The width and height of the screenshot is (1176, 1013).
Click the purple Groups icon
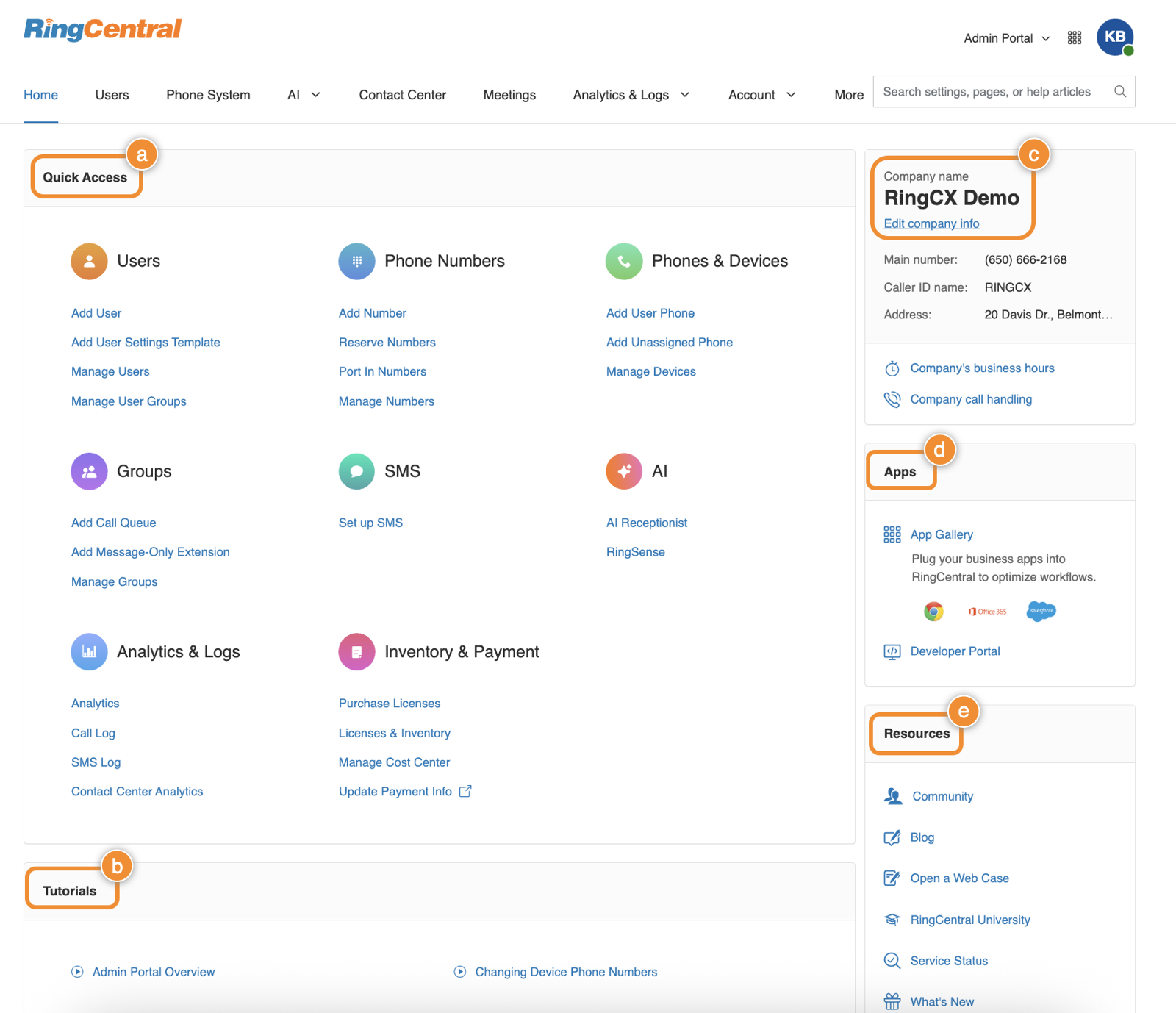click(89, 471)
